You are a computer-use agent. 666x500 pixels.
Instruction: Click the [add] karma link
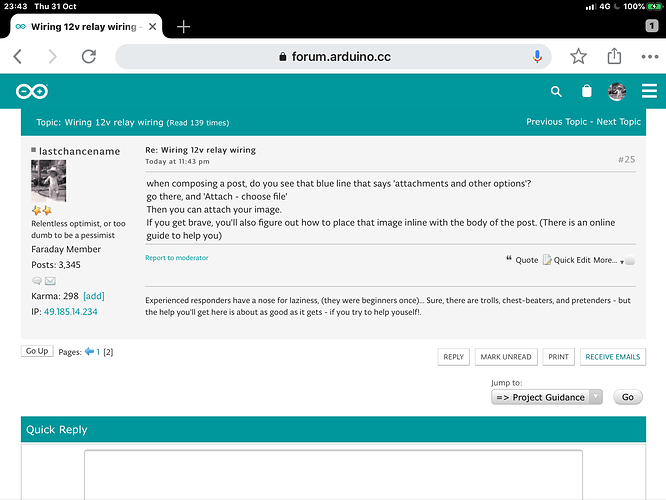tap(94, 296)
